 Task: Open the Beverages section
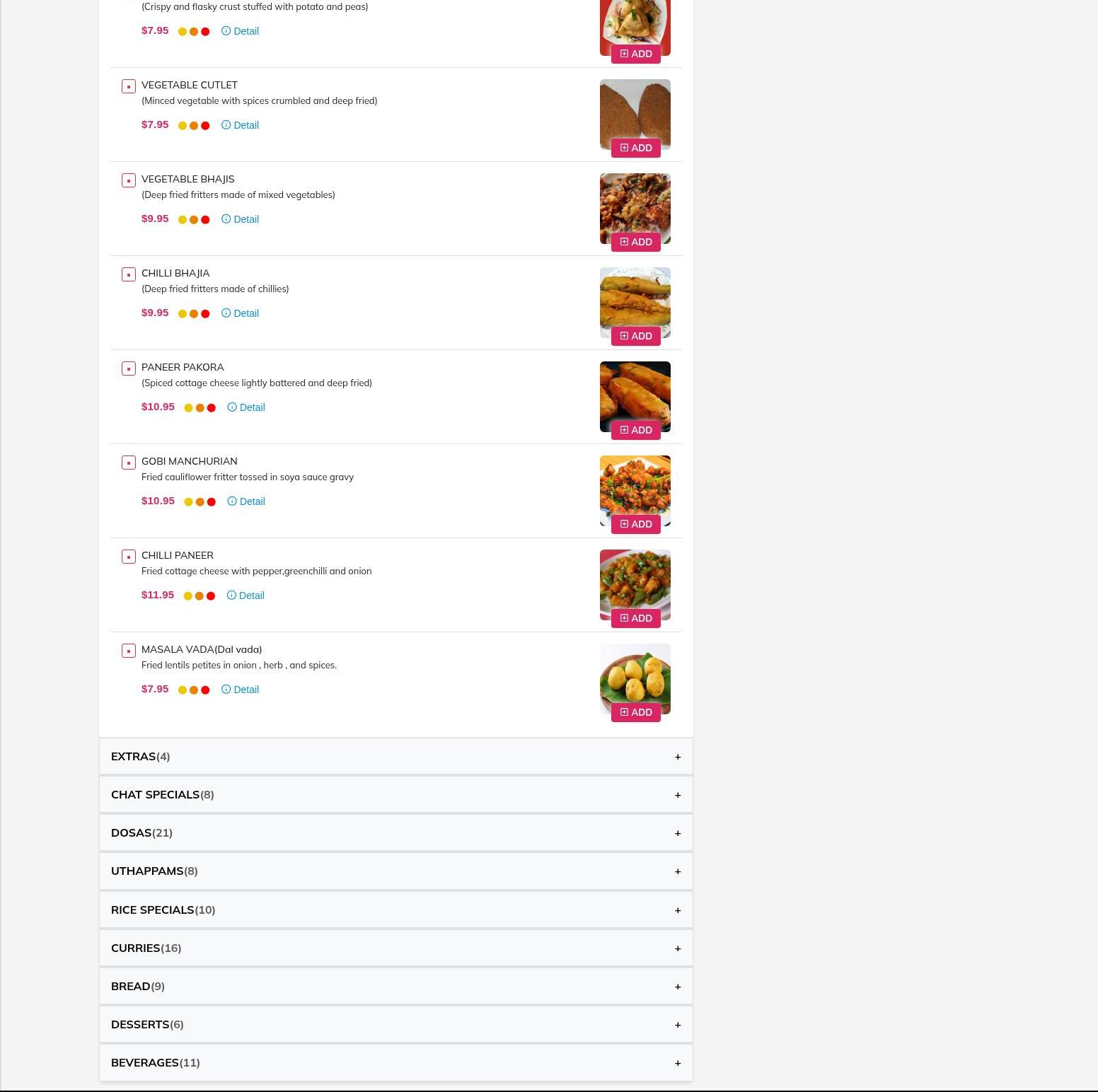click(396, 1063)
